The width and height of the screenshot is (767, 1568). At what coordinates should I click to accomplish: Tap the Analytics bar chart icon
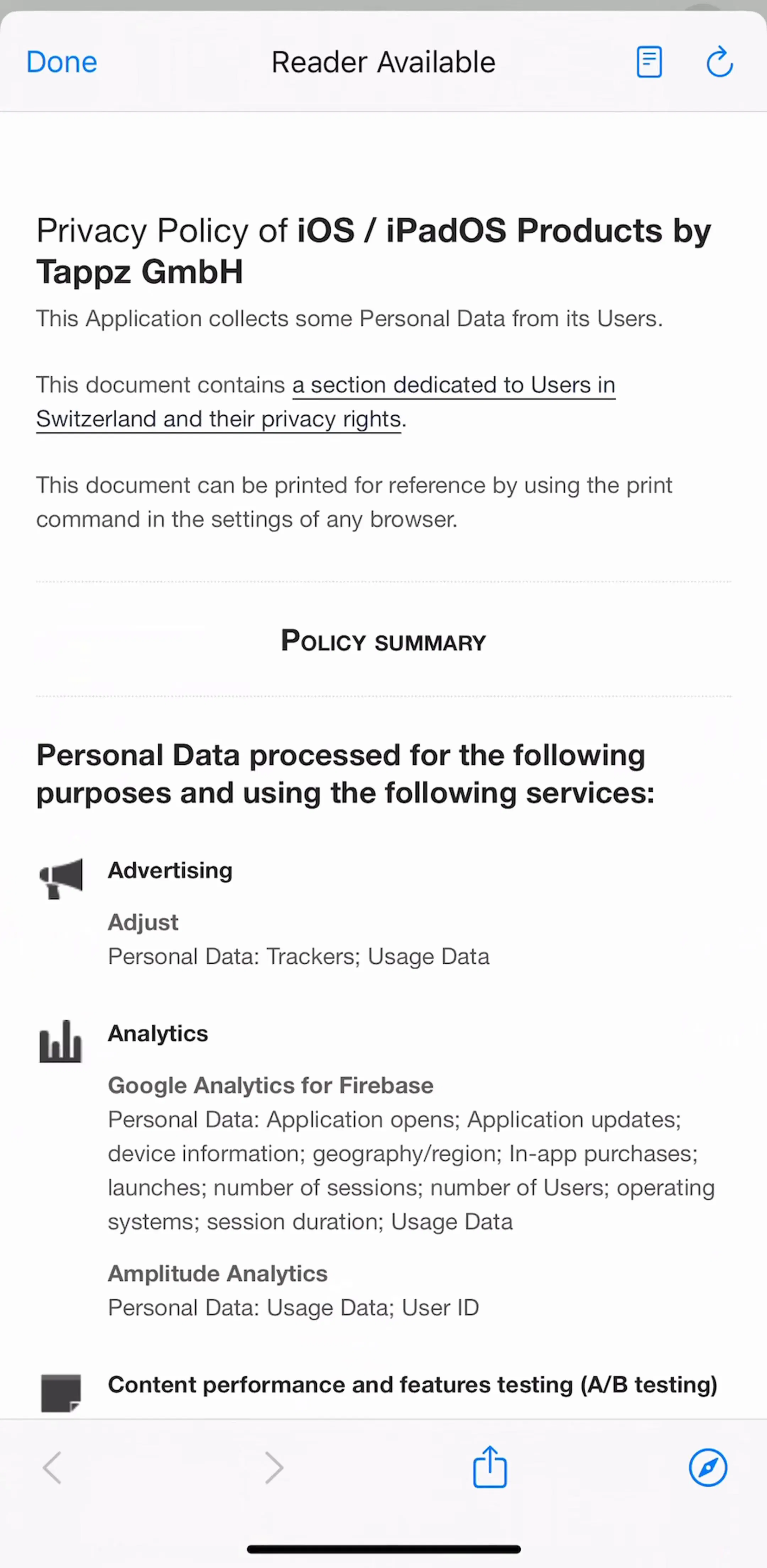tap(60, 1041)
